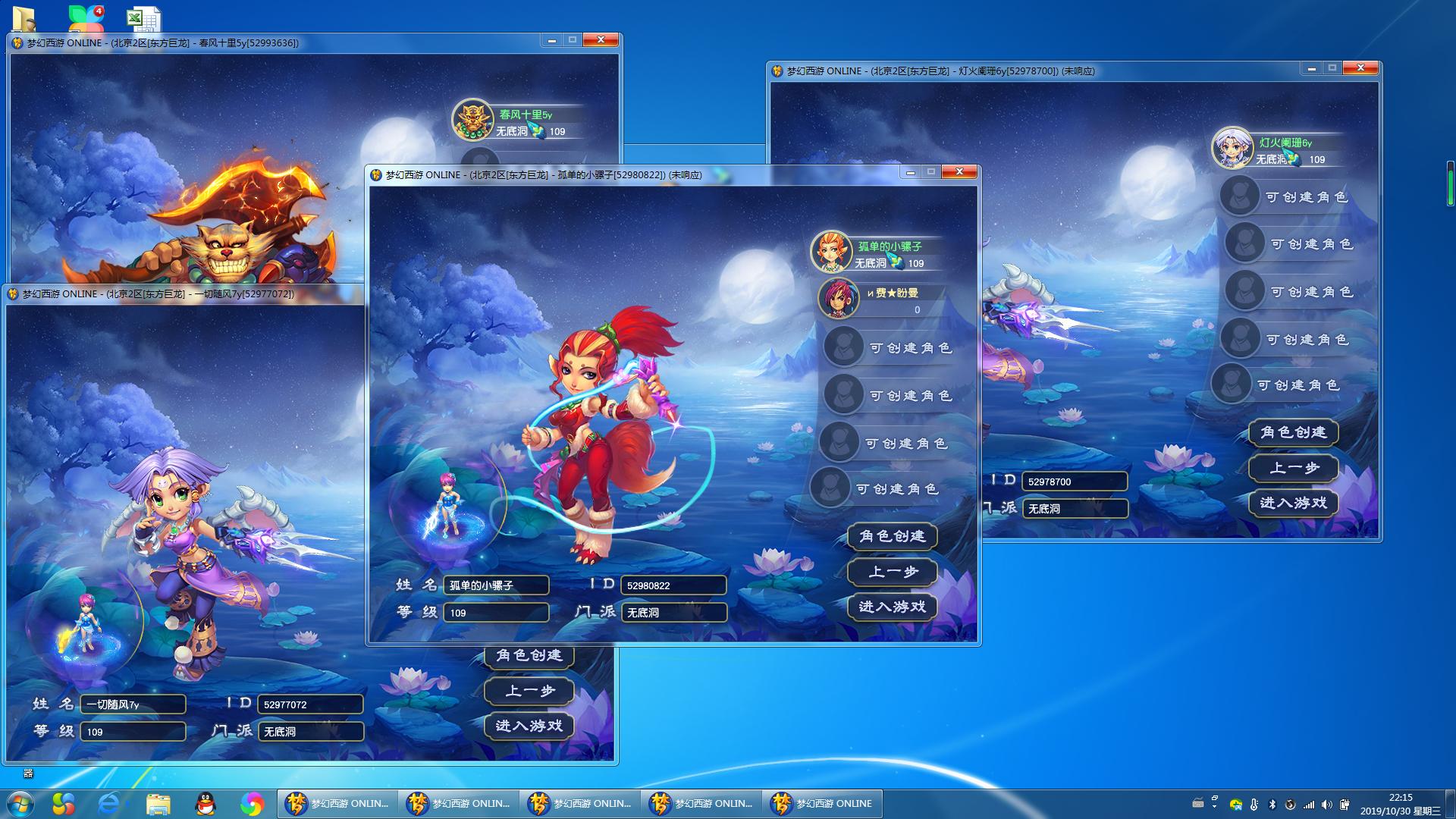Open Windows Explorer from taskbar
The height and width of the screenshot is (819, 1456).
click(158, 803)
